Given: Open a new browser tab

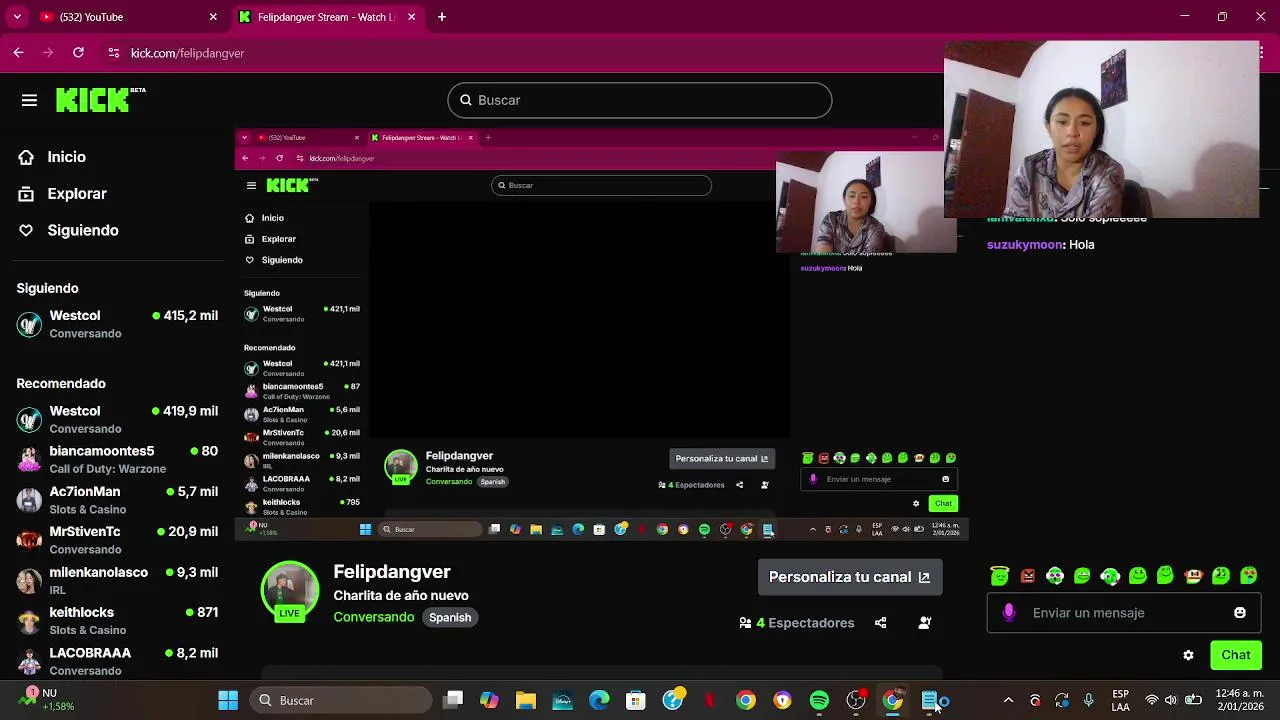Looking at the screenshot, I should (442, 17).
